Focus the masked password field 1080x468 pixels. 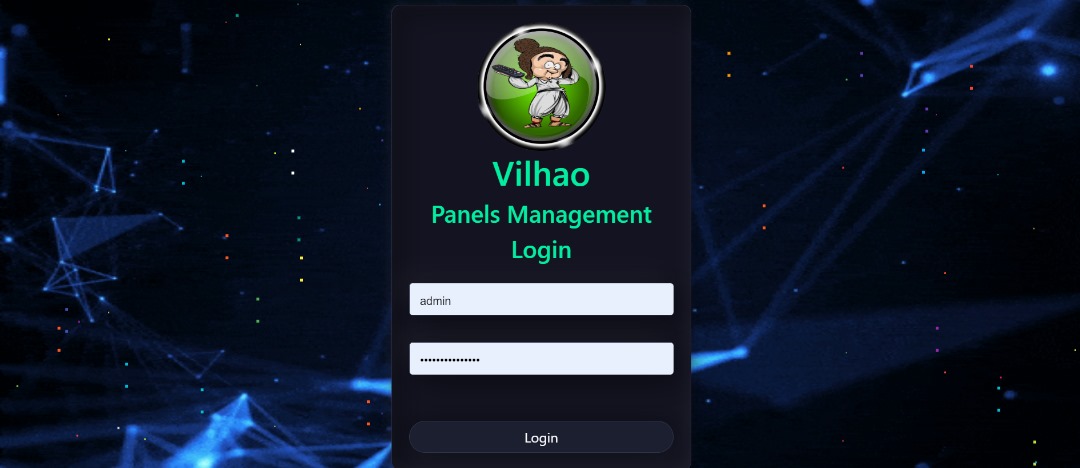[541, 358]
